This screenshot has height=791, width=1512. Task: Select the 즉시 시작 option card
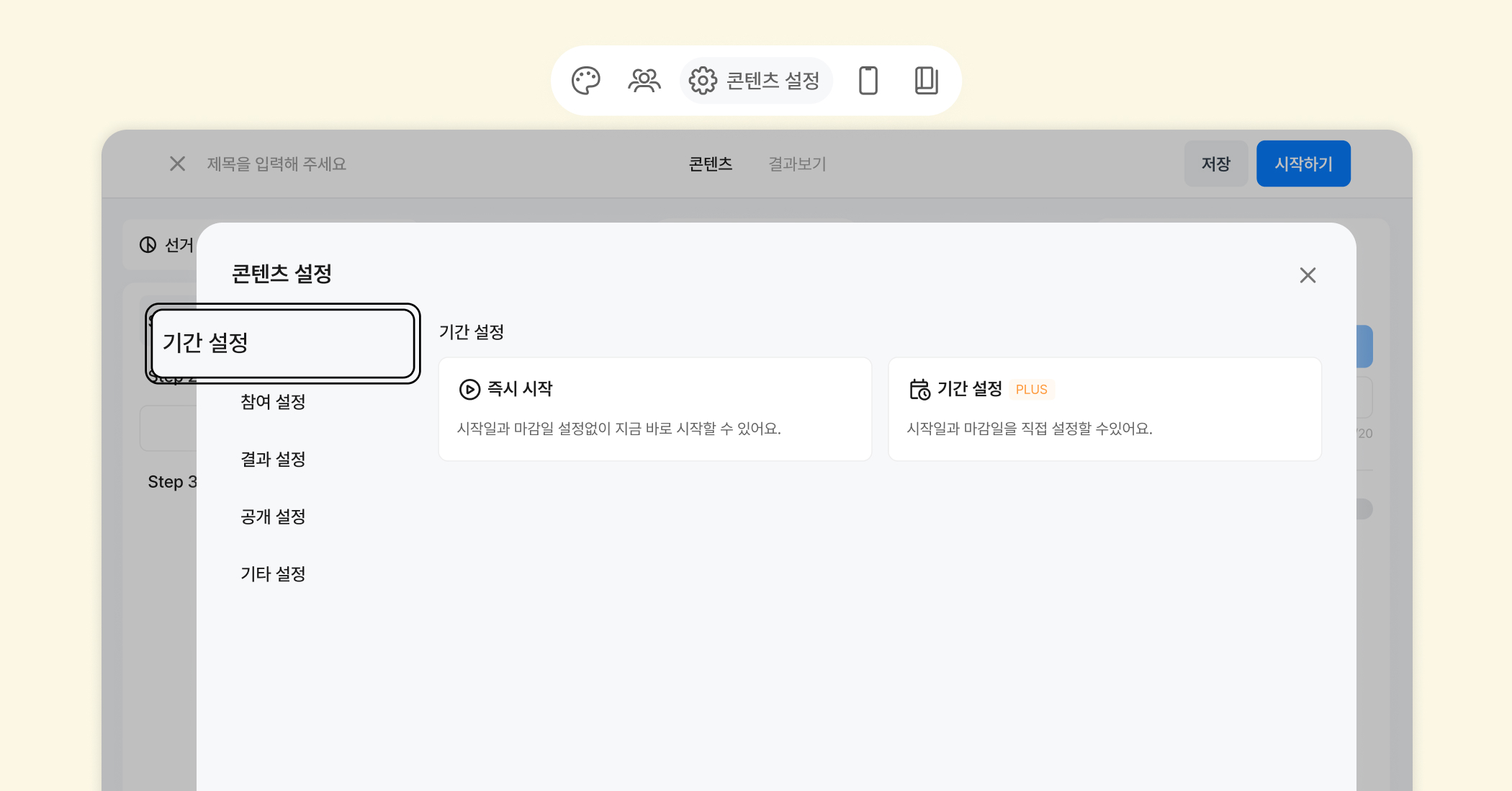[654, 409]
